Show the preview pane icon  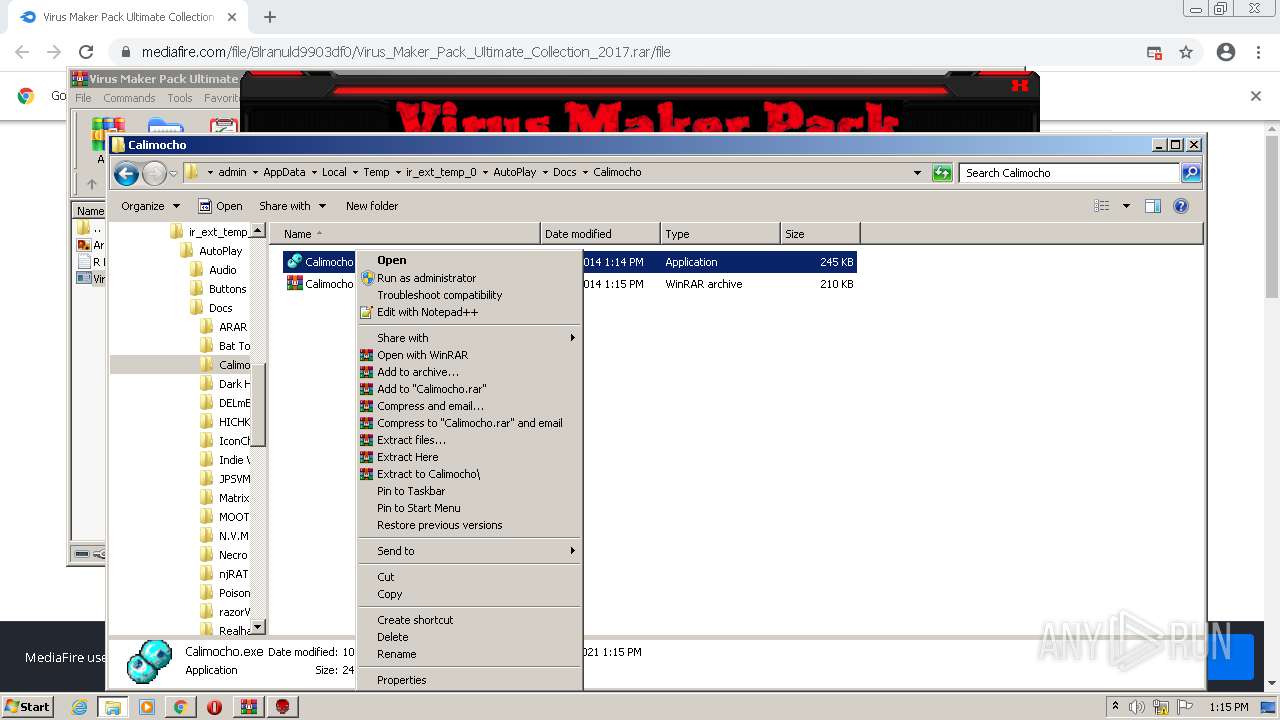1153,206
